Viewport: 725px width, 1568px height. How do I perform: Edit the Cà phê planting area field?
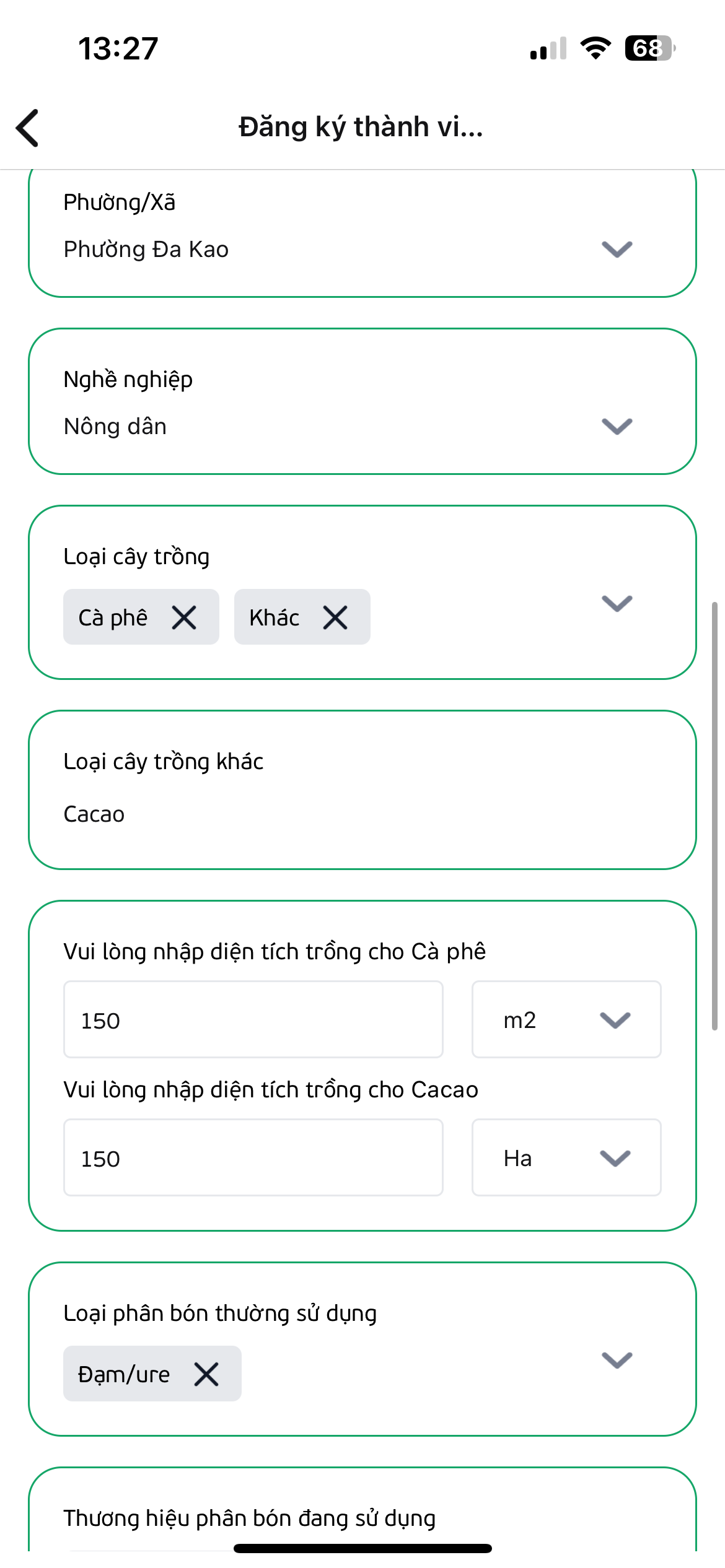(253, 1019)
